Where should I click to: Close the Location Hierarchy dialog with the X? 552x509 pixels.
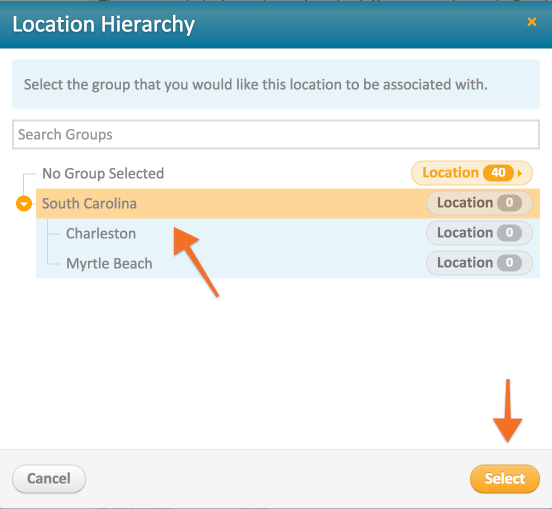point(532,22)
